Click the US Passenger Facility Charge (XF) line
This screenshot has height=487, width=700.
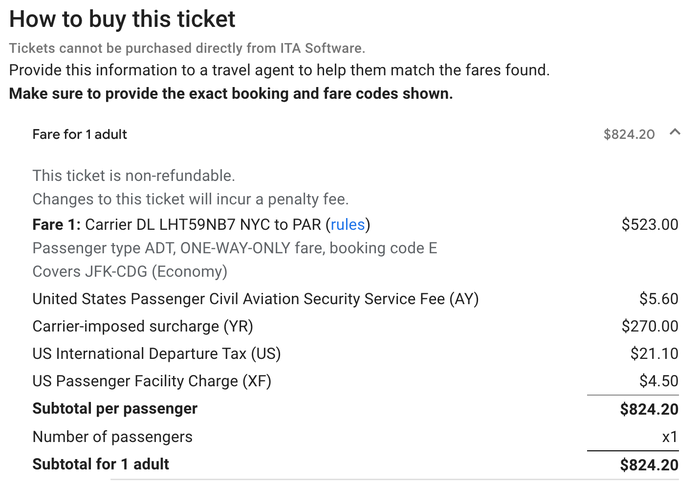(151, 381)
